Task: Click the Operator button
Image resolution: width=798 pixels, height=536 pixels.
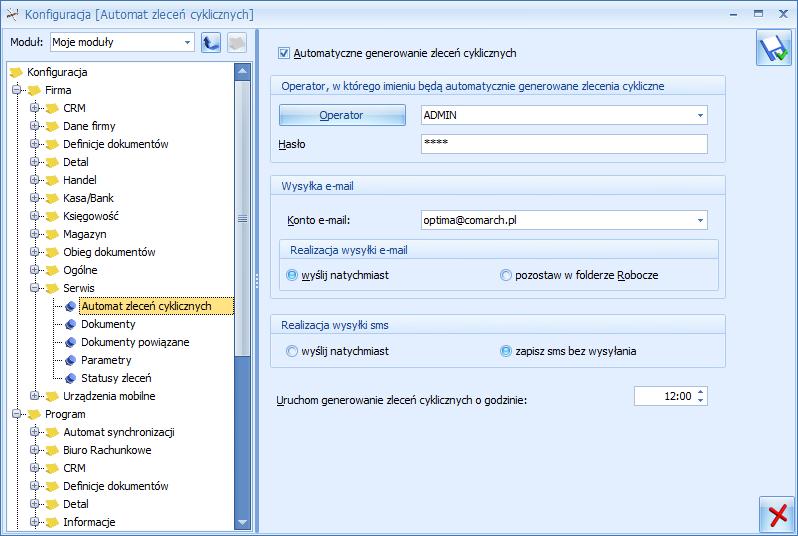Action: click(342, 115)
